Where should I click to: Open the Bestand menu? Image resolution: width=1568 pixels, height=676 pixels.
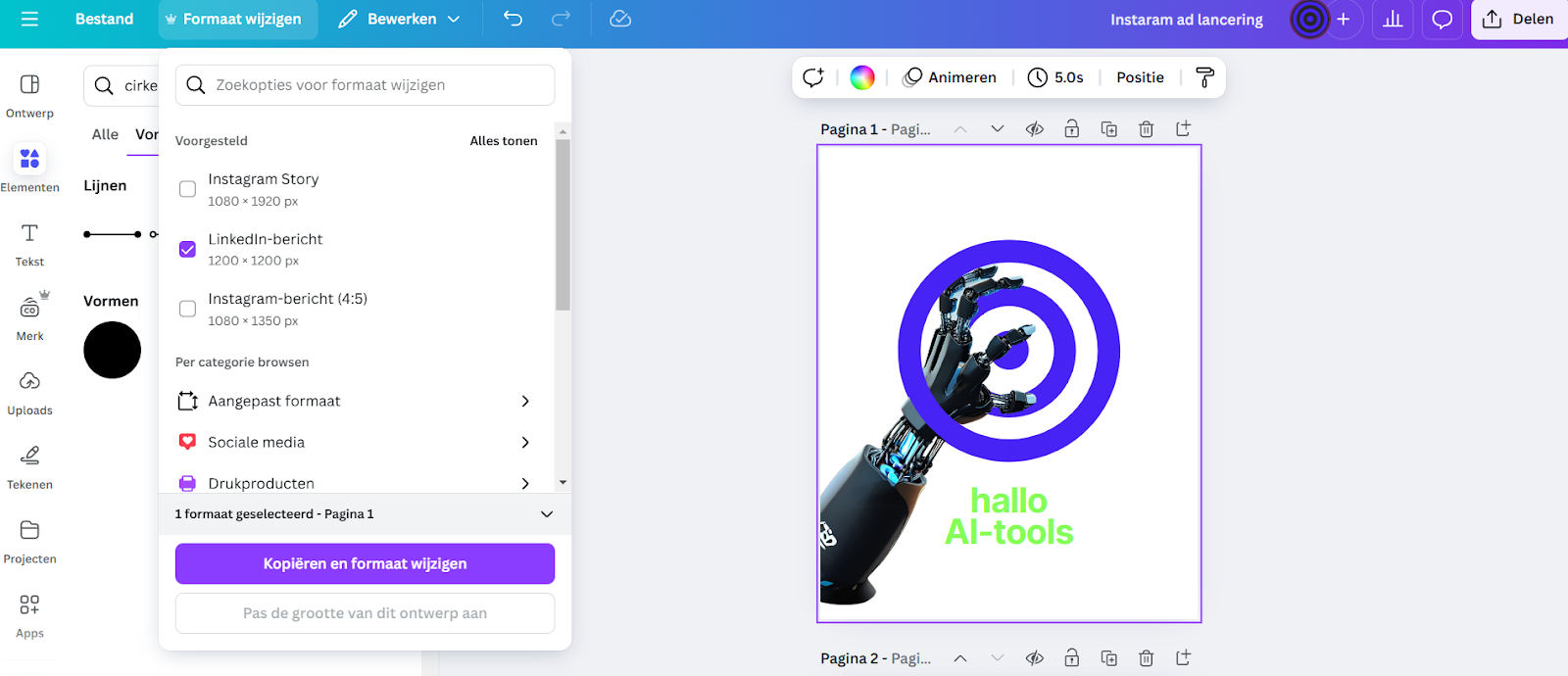tap(104, 20)
